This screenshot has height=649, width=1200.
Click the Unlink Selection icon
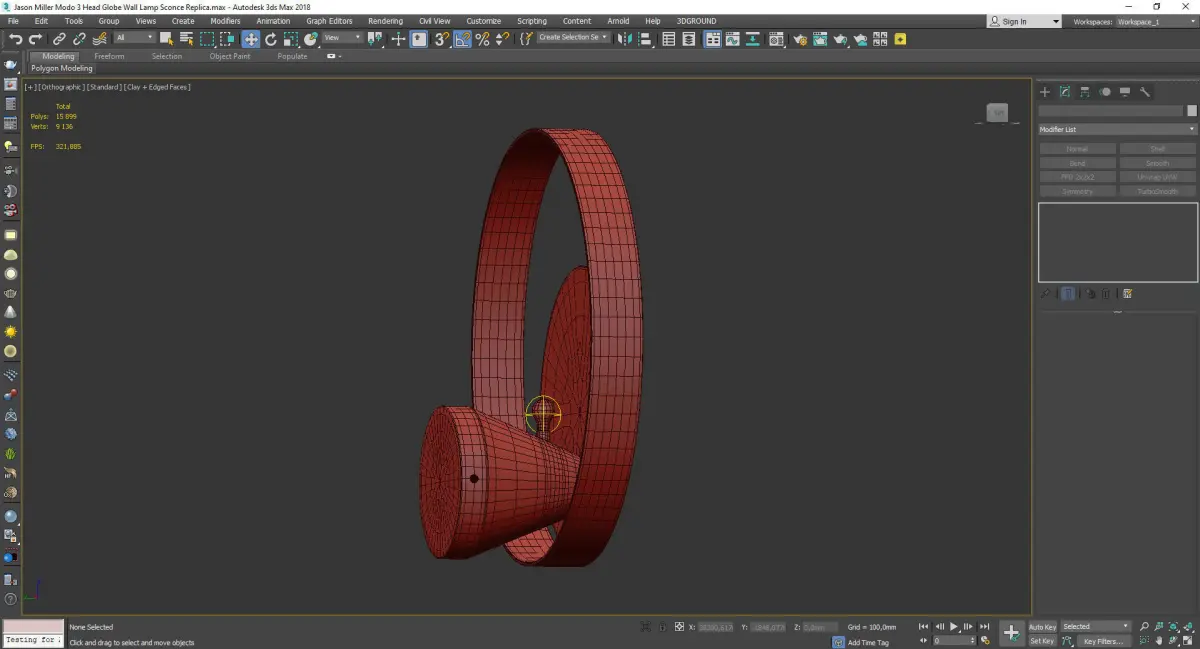click(x=78, y=39)
